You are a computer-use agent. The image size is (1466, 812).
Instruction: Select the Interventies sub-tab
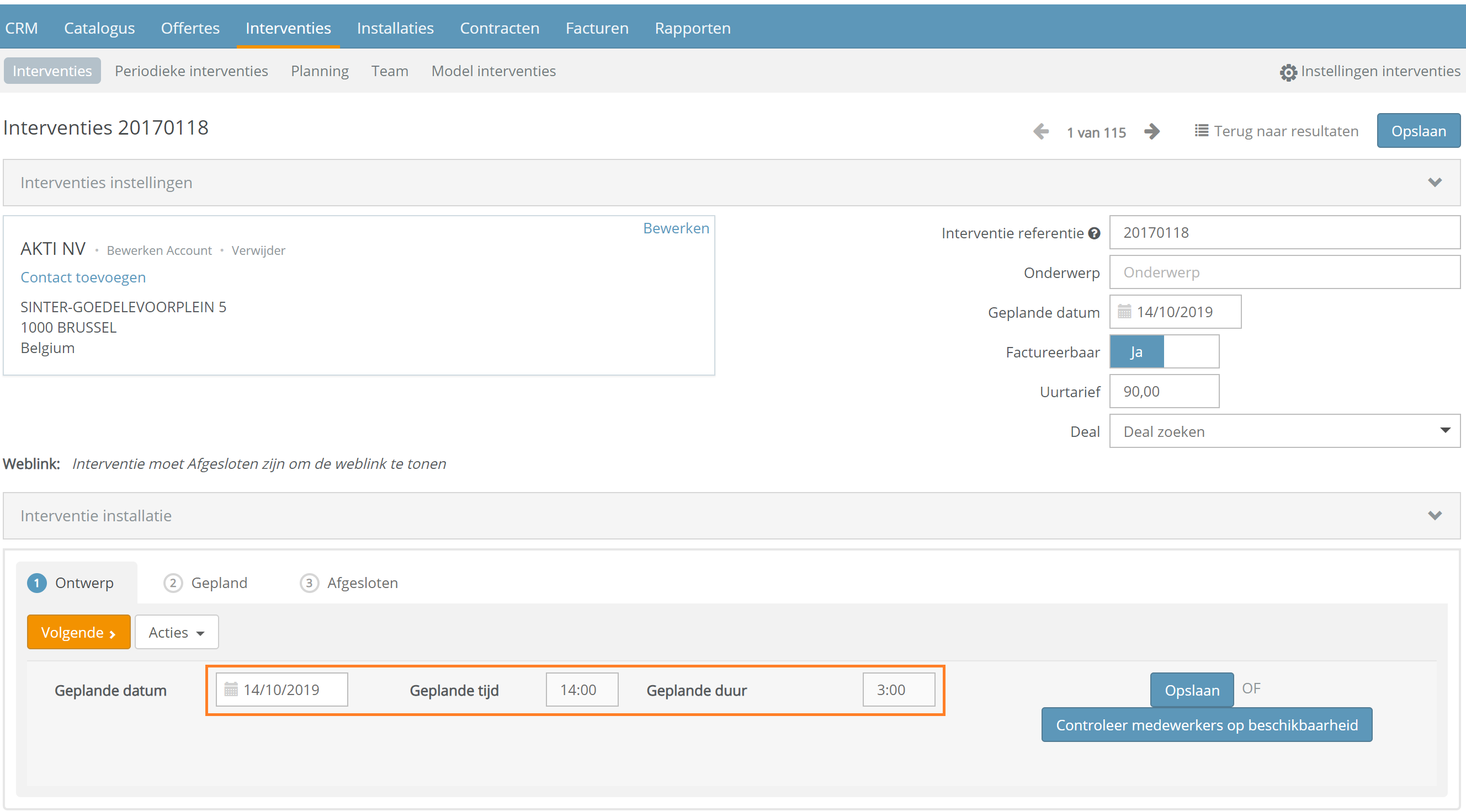click(52, 71)
